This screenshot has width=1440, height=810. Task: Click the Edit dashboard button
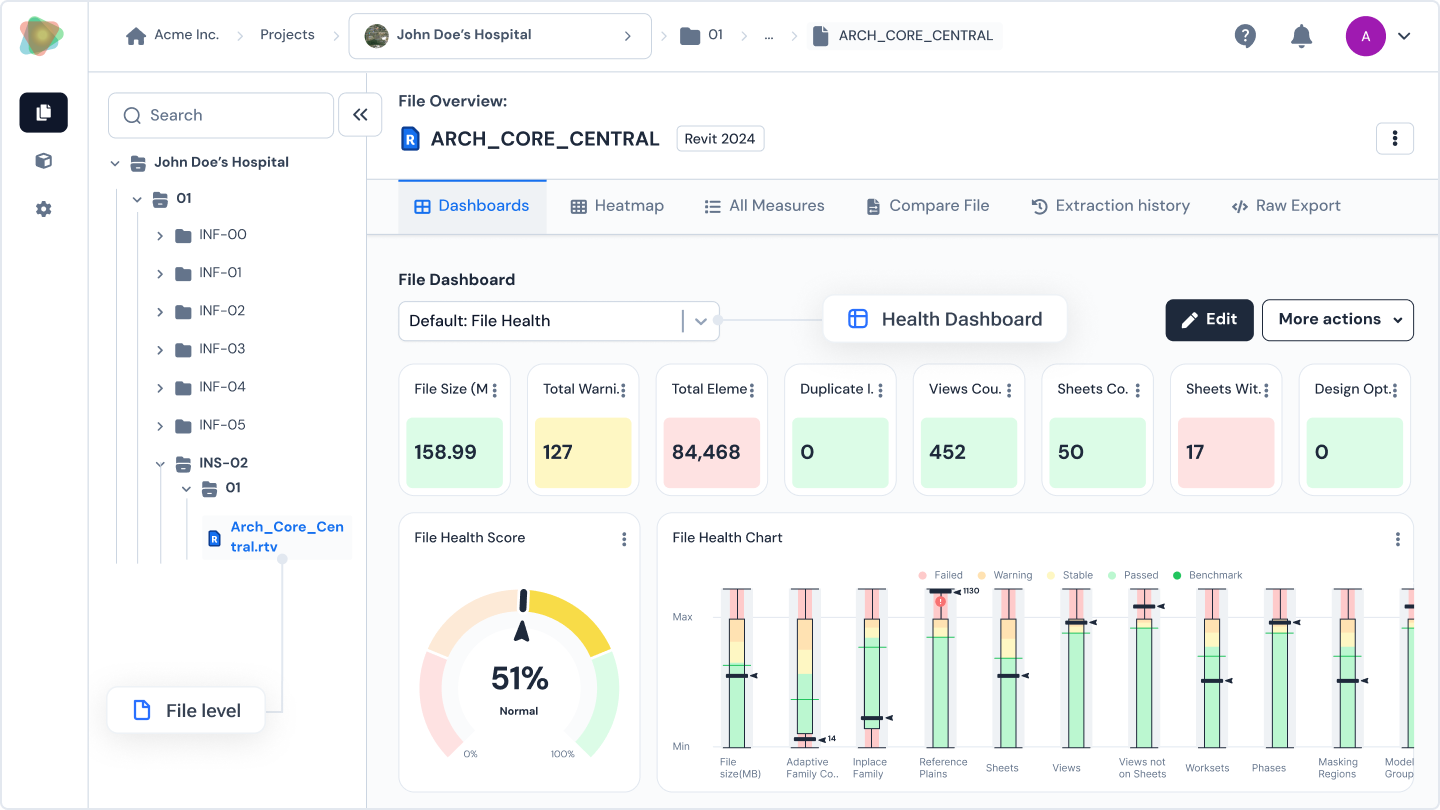(x=1209, y=320)
